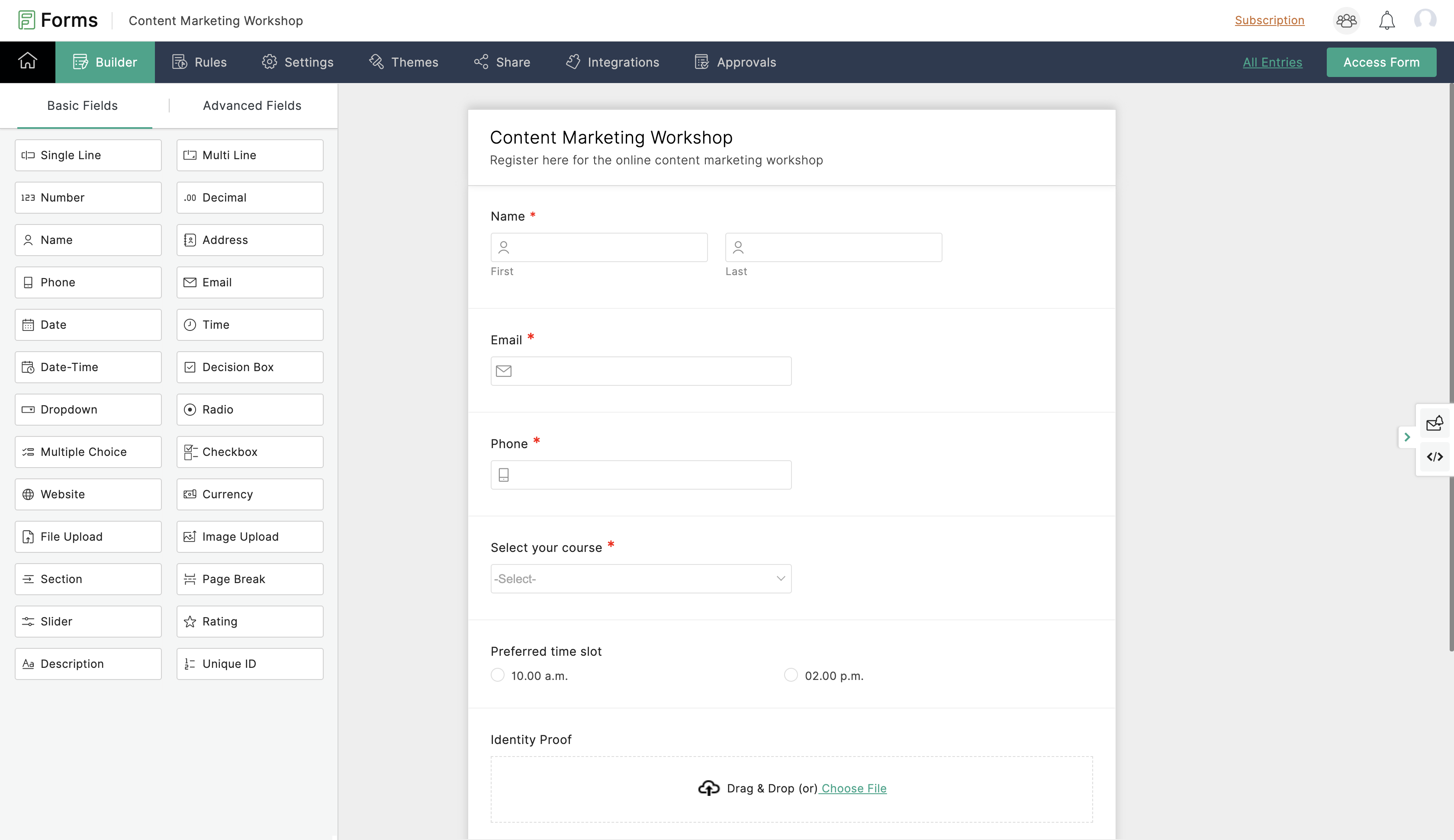Viewport: 1454px width, 840px height.
Task: Open the feedback envelope icon on right edge
Action: tap(1435, 423)
